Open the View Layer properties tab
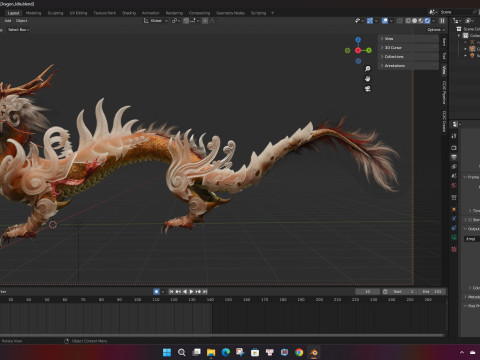Screen dimensions: 480x360 454,166
